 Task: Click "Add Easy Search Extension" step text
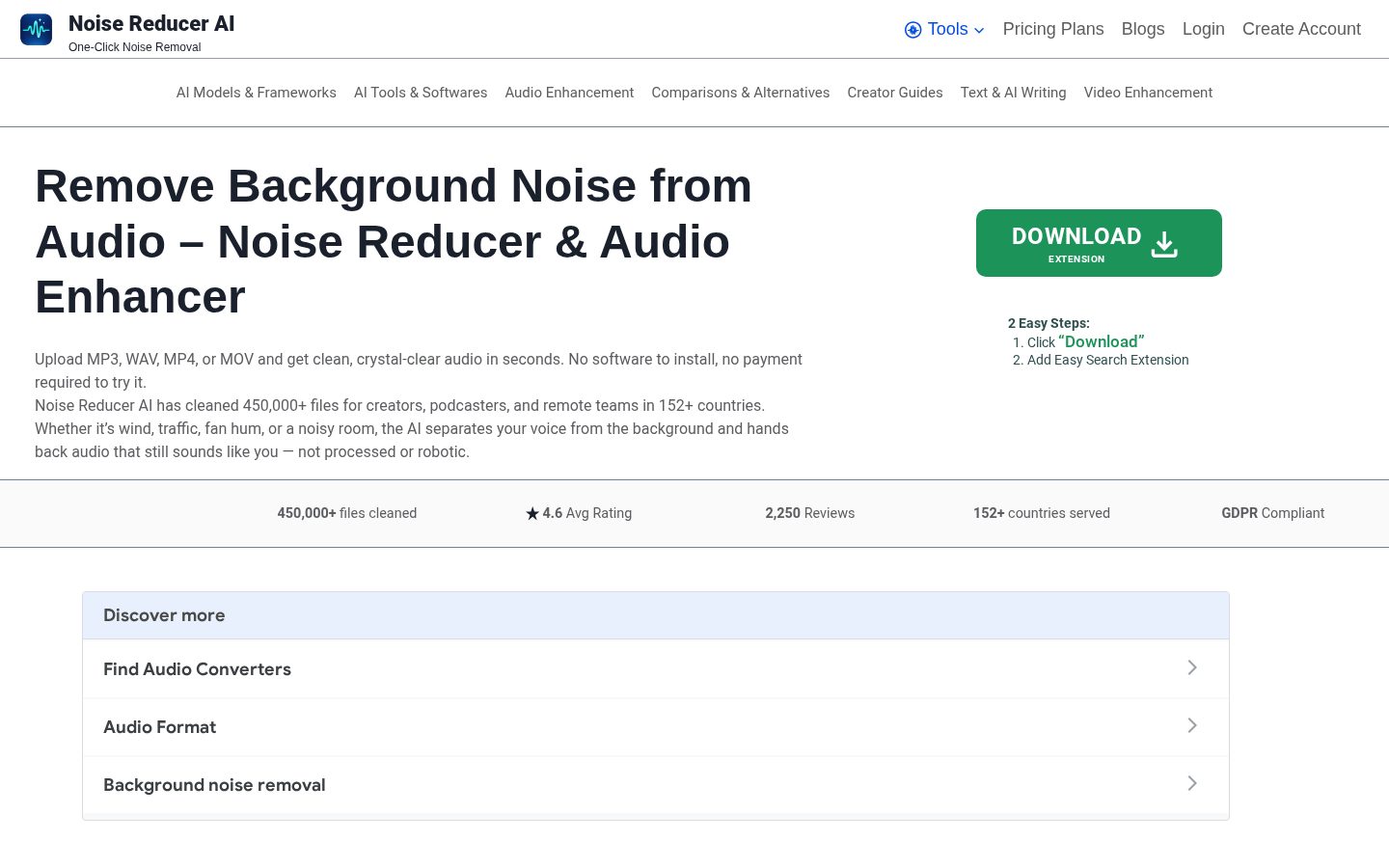point(1107,360)
